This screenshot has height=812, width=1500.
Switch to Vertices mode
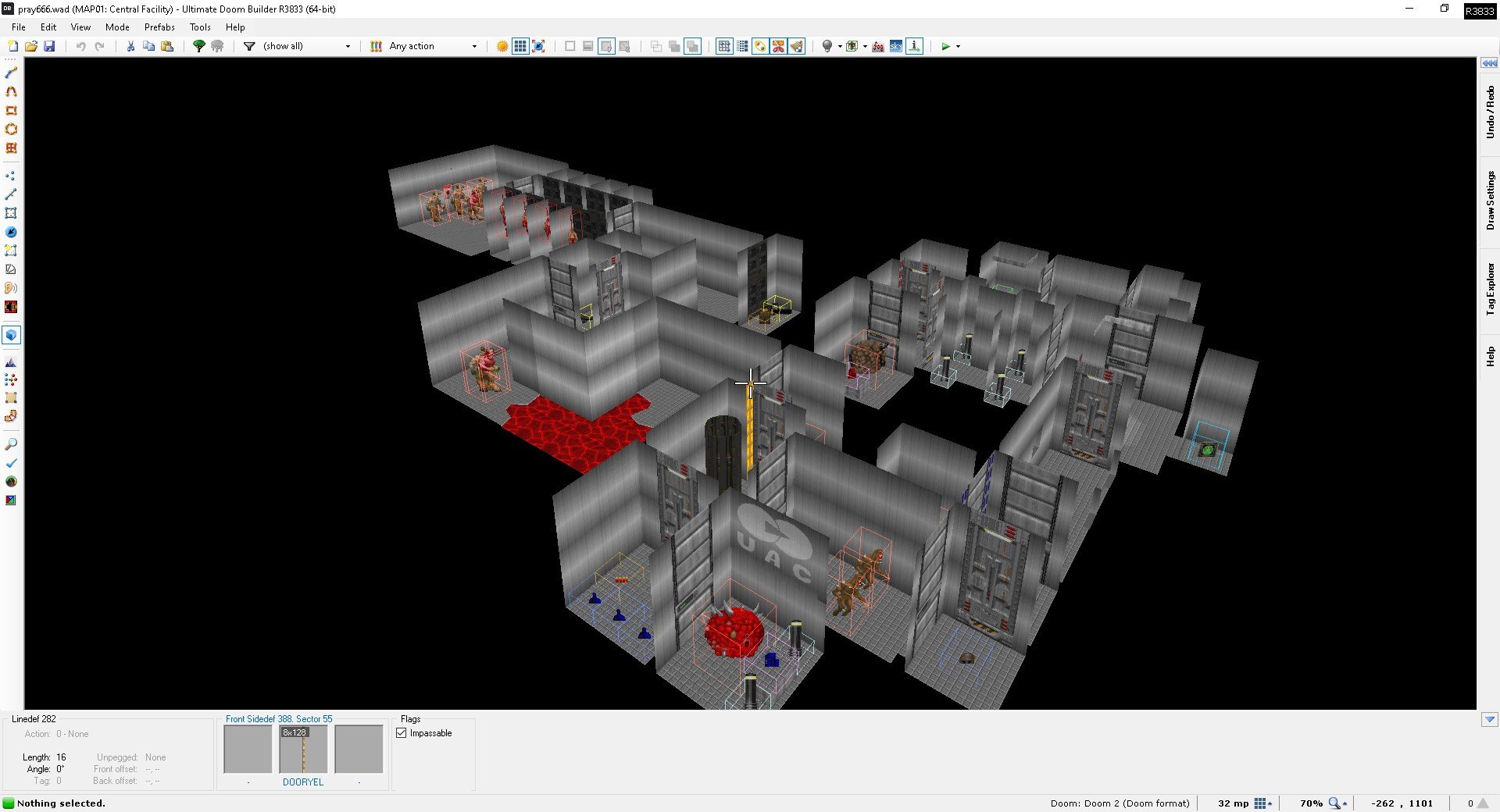tap(11, 176)
